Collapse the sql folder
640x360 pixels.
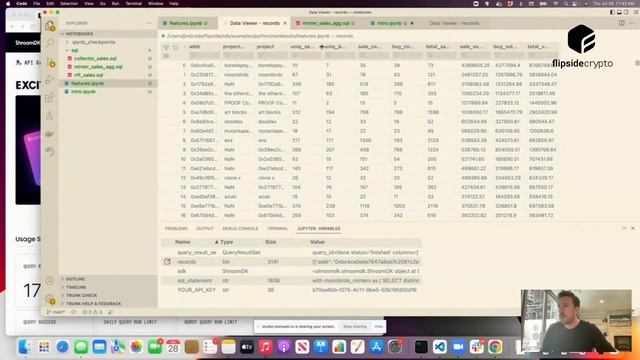pos(74,50)
